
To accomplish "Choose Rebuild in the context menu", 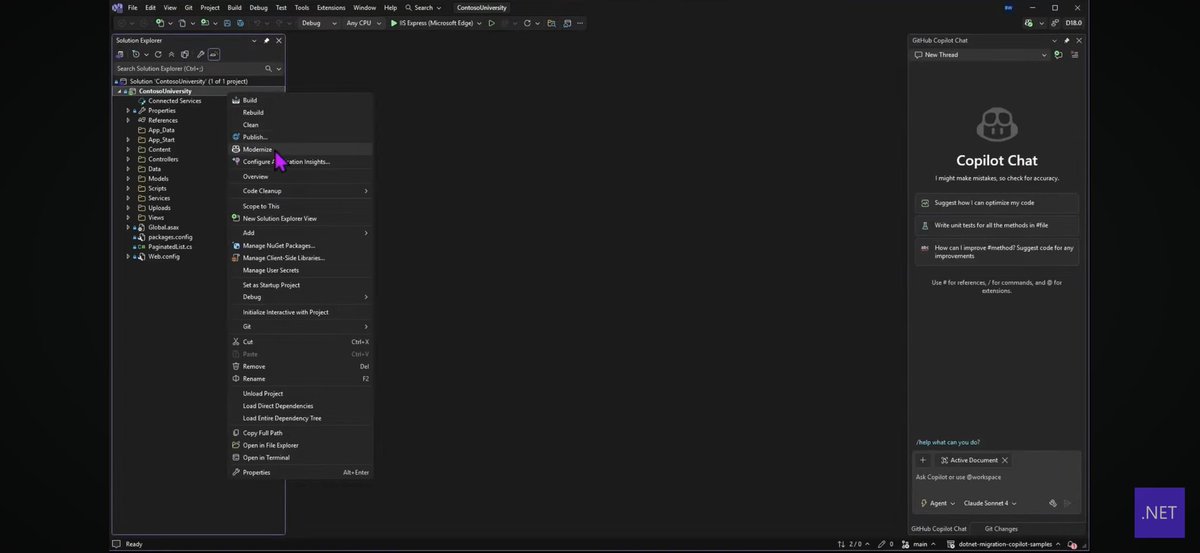I will tap(300, 112).
